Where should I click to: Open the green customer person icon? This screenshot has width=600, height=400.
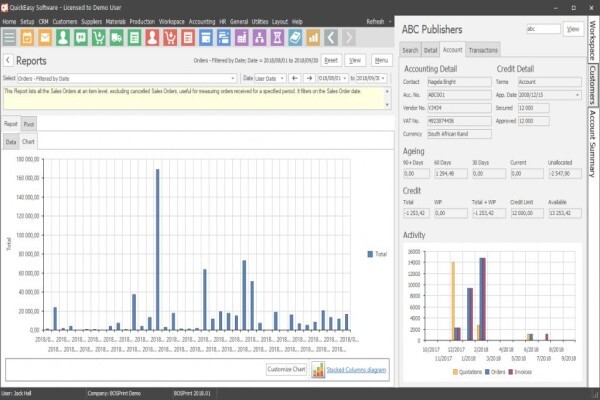pos(63,38)
